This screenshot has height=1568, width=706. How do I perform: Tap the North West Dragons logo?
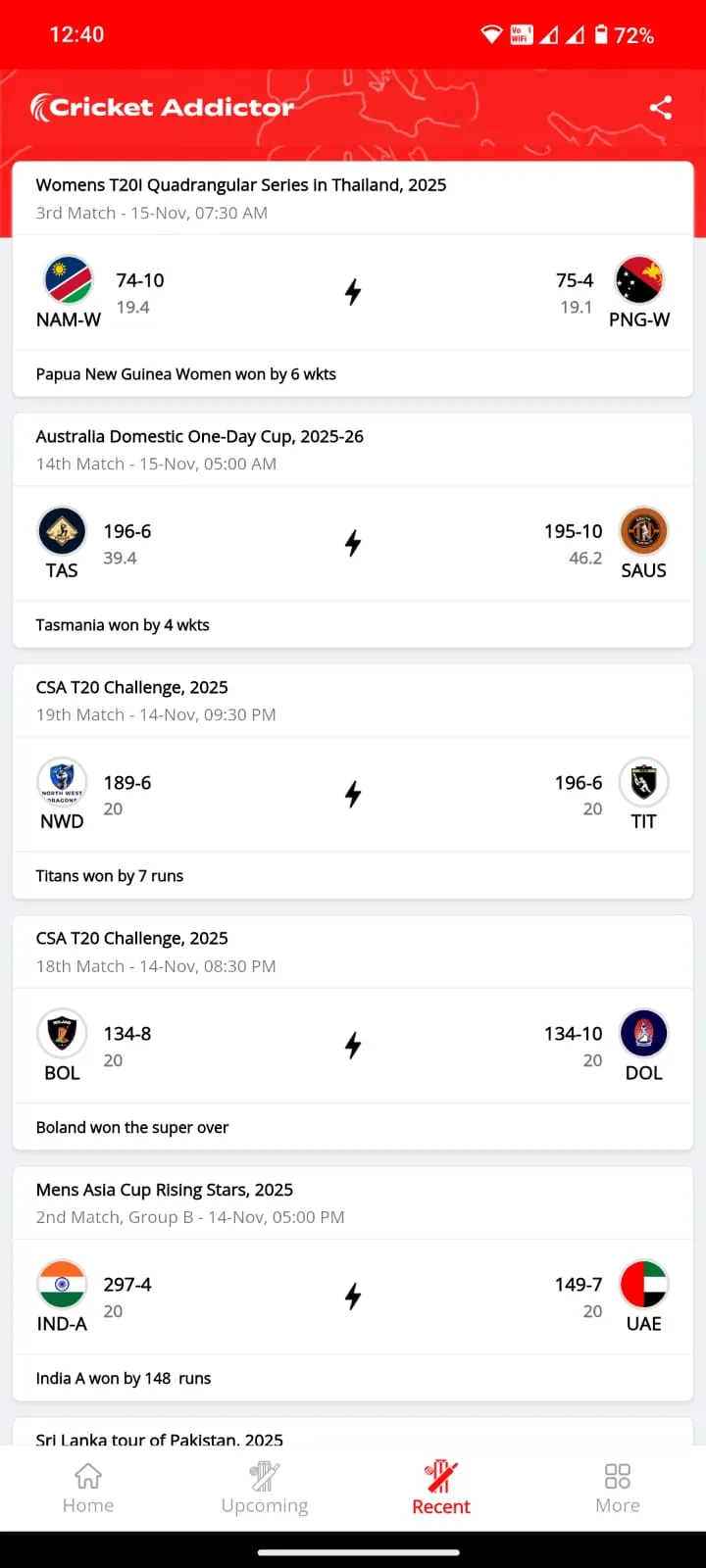[x=62, y=782]
